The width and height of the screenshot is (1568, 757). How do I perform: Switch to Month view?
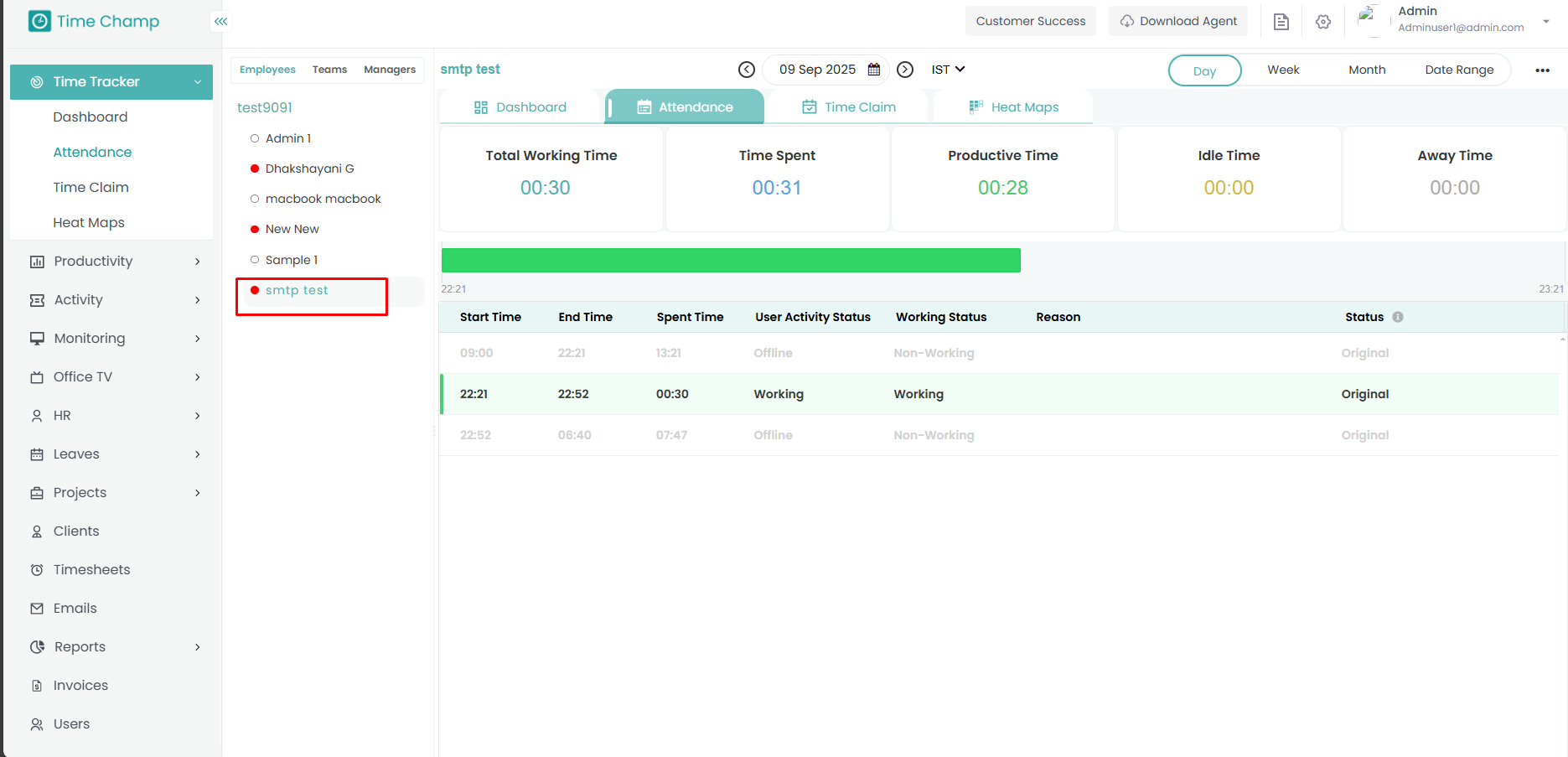pyautogui.click(x=1367, y=70)
